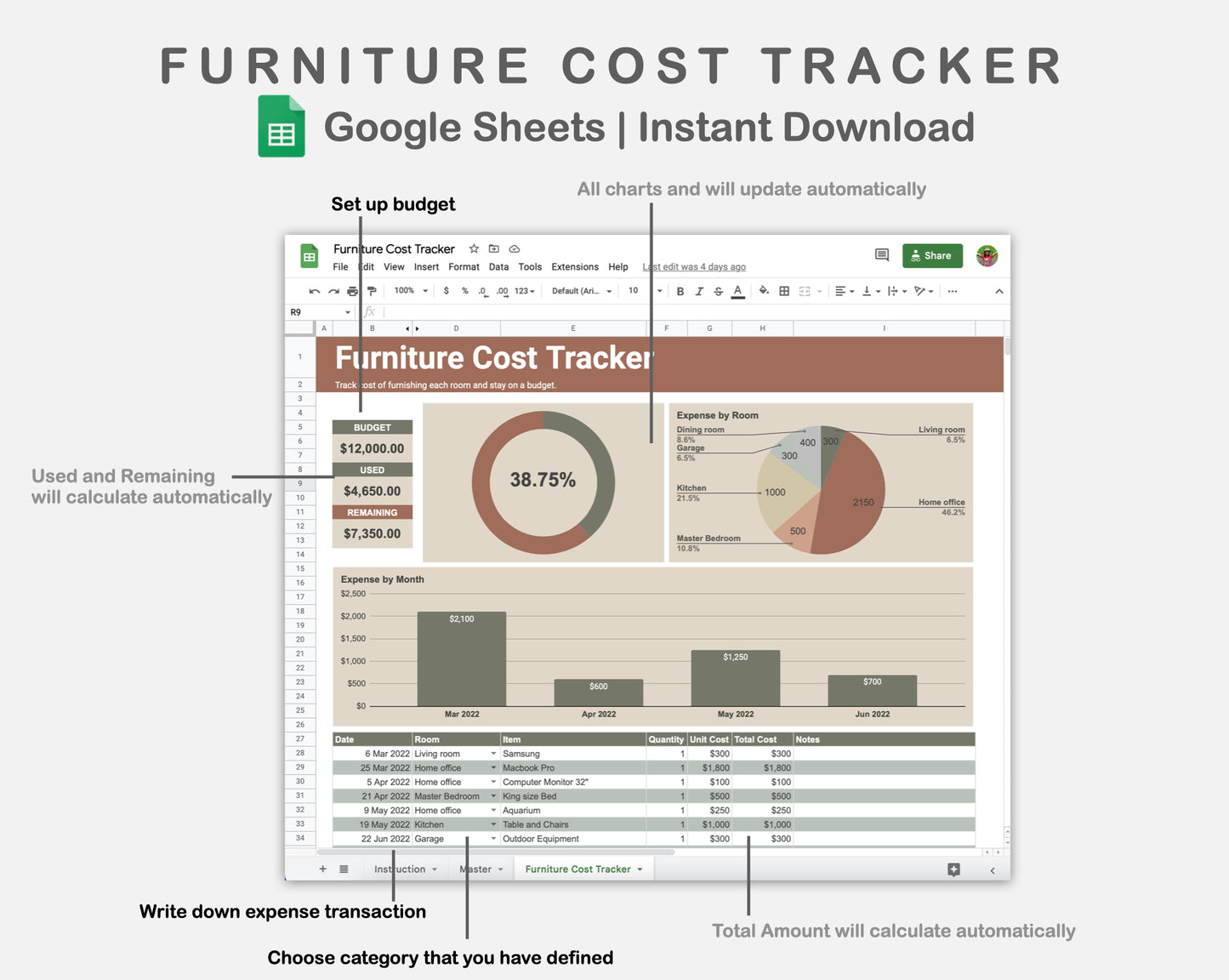The height and width of the screenshot is (980, 1229).
Task: Open the fill color tool
Action: [763, 291]
